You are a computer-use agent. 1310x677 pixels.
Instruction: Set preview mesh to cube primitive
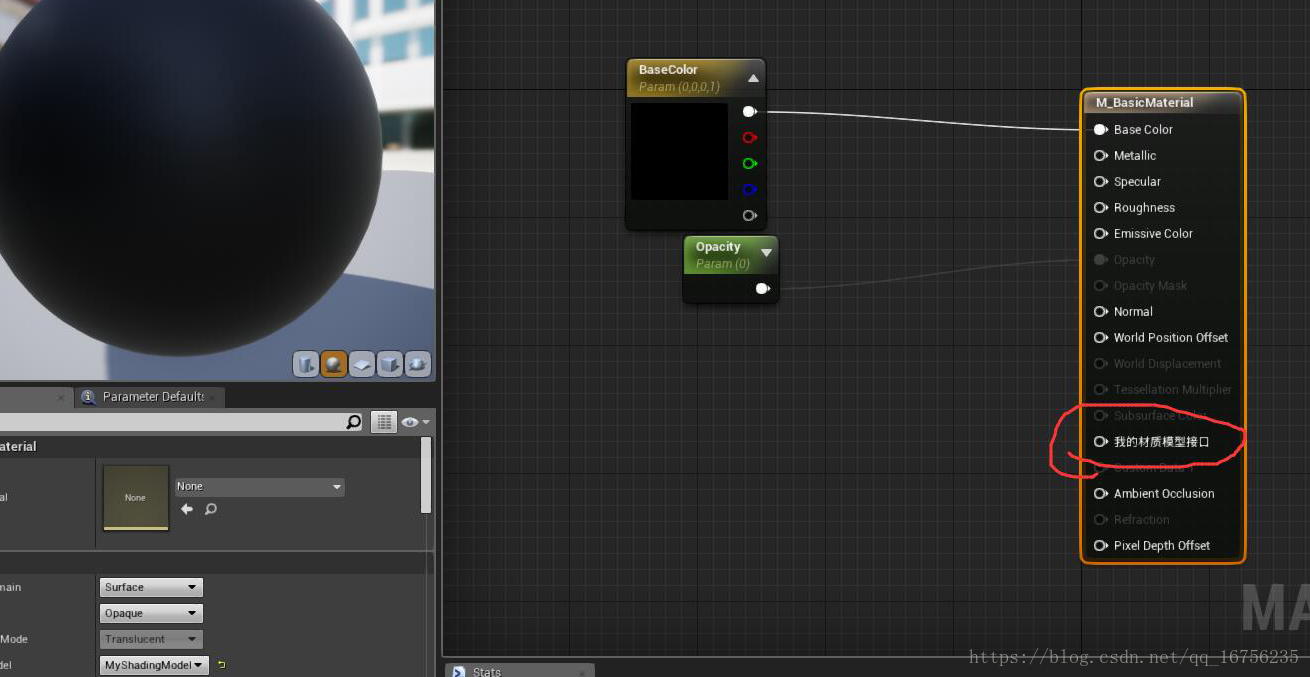pos(390,364)
